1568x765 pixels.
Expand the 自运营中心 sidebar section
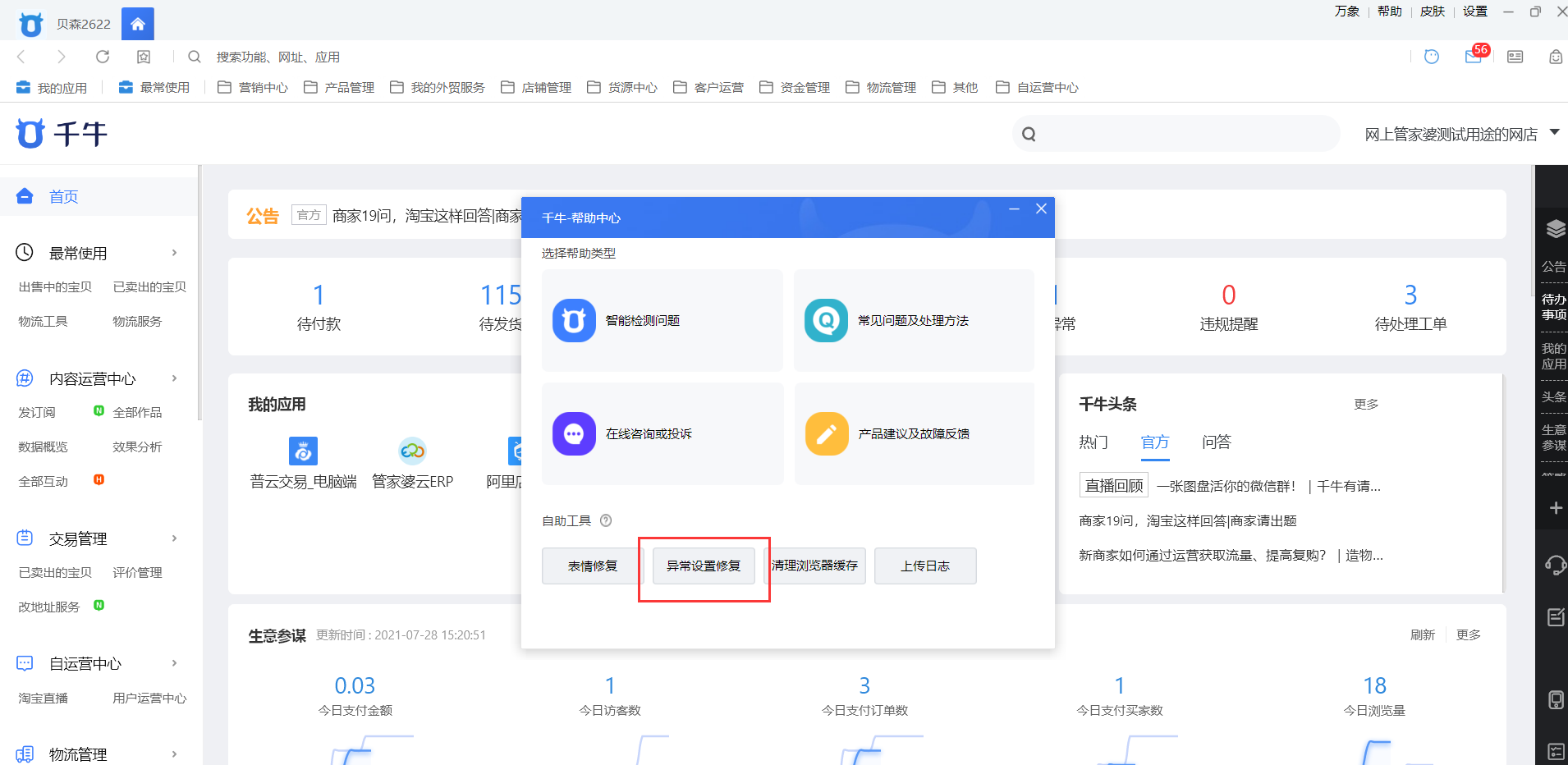click(174, 663)
